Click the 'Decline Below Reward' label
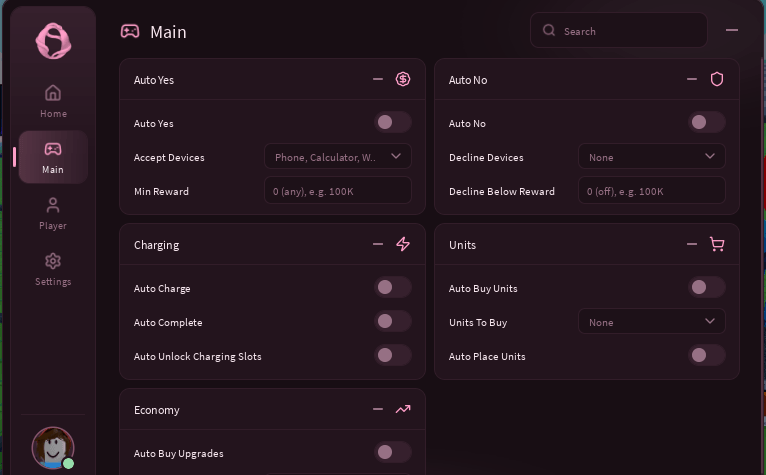Viewport: 766px width, 475px height. pos(502,192)
